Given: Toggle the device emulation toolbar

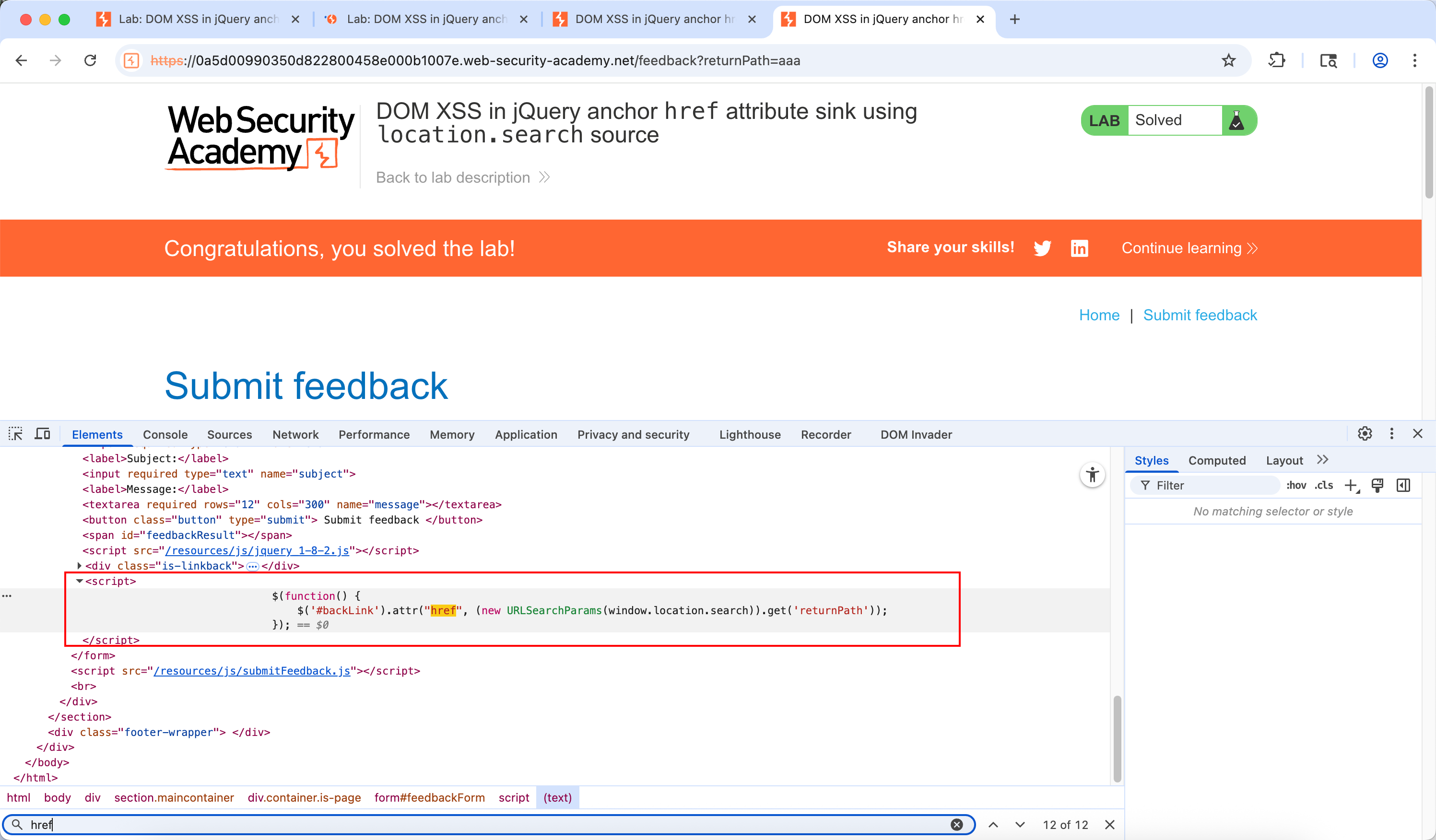Looking at the screenshot, I should point(42,433).
